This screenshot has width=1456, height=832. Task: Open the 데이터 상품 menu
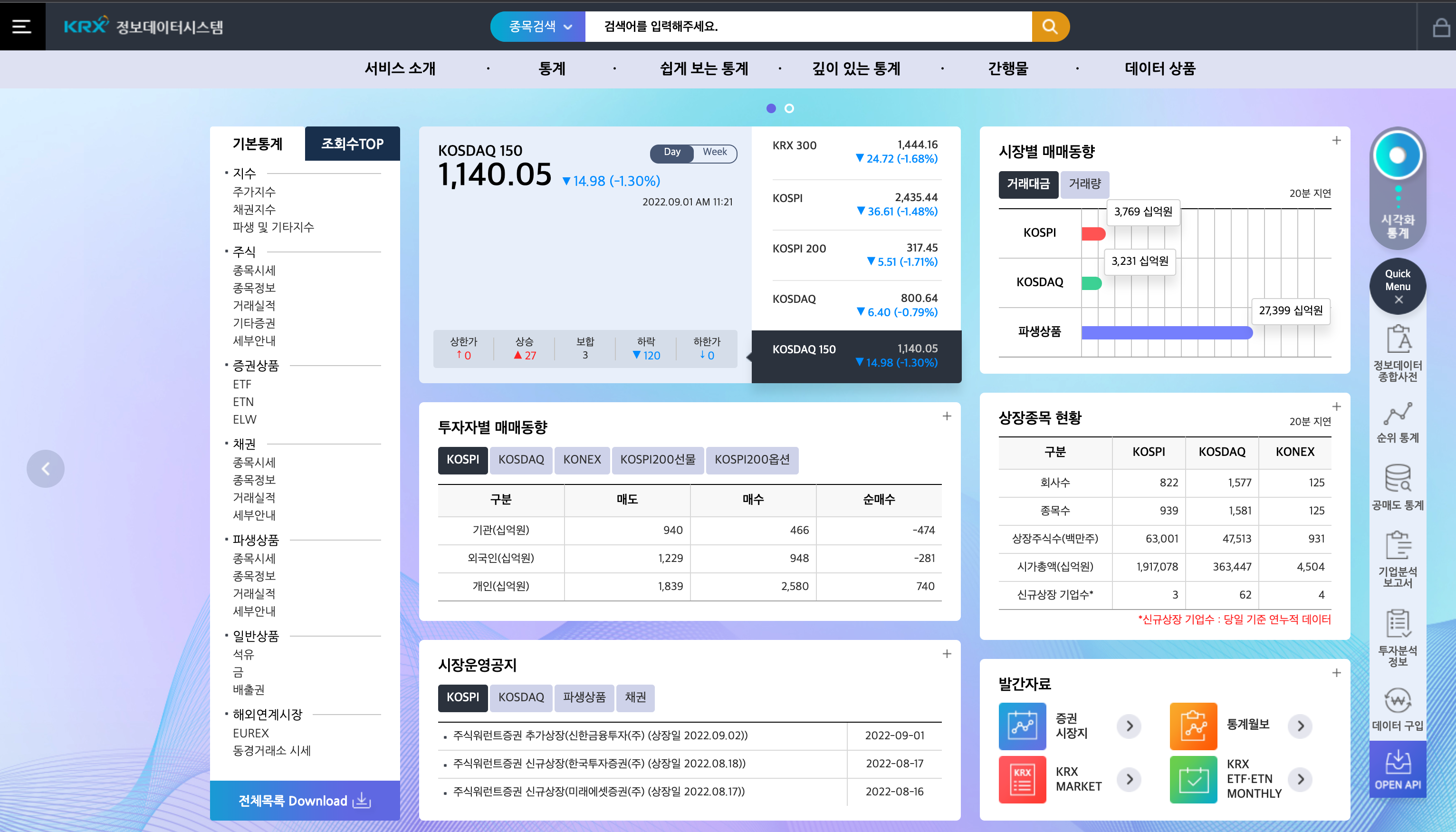pyautogui.click(x=1159, y=68)
